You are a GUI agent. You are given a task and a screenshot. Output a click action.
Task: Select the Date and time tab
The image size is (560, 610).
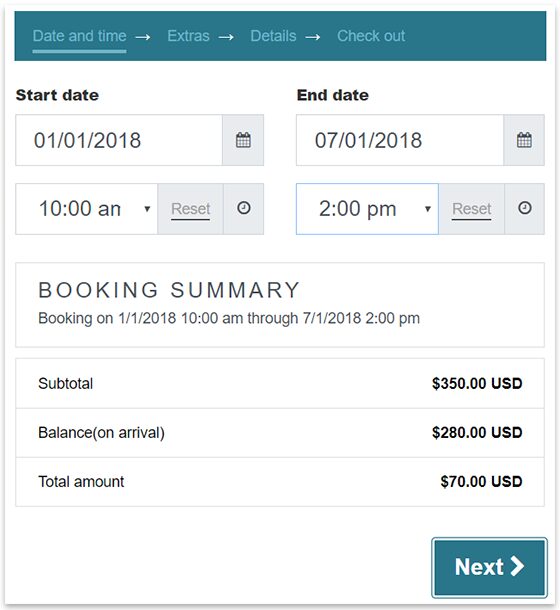[79, 36]
